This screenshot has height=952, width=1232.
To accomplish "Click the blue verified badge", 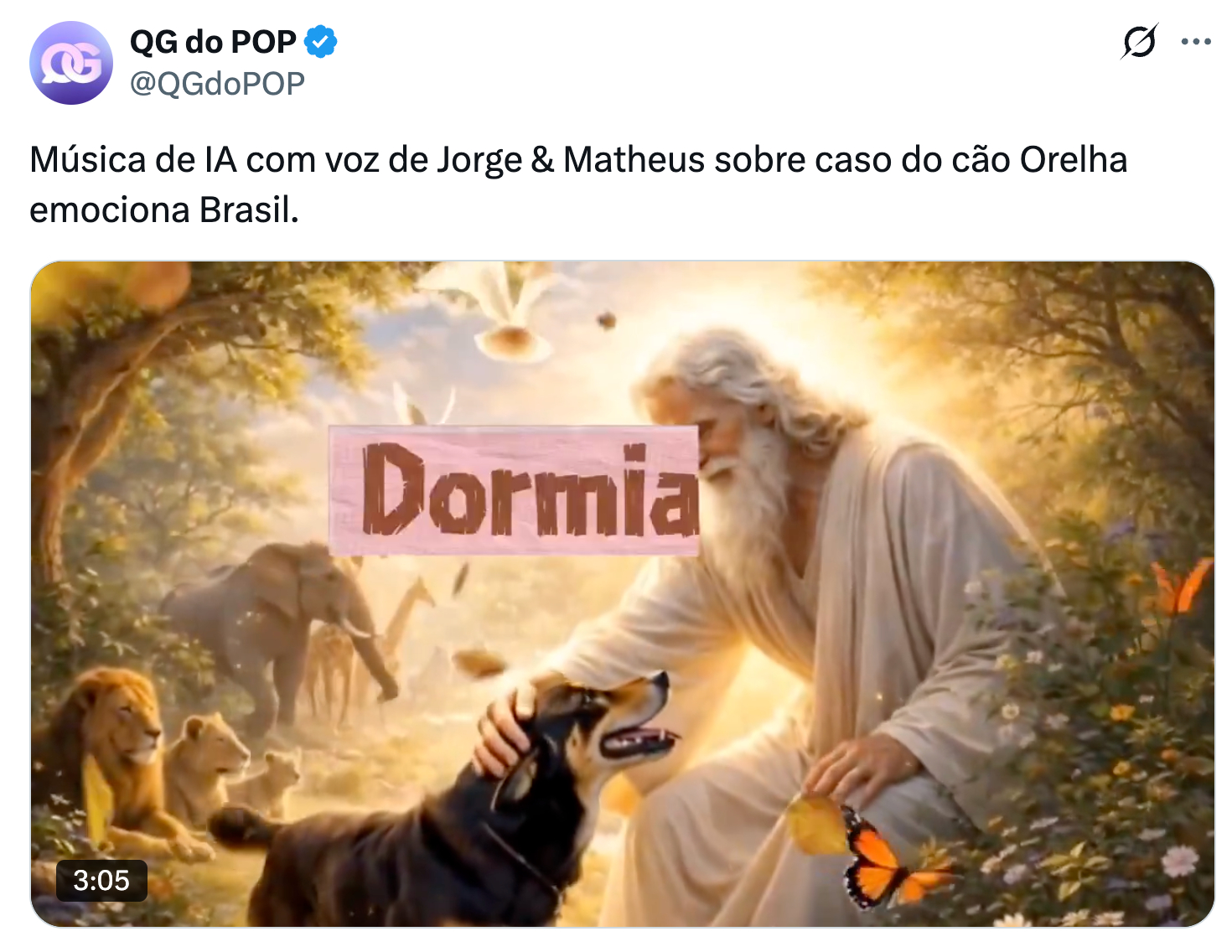I will point(321,42).
